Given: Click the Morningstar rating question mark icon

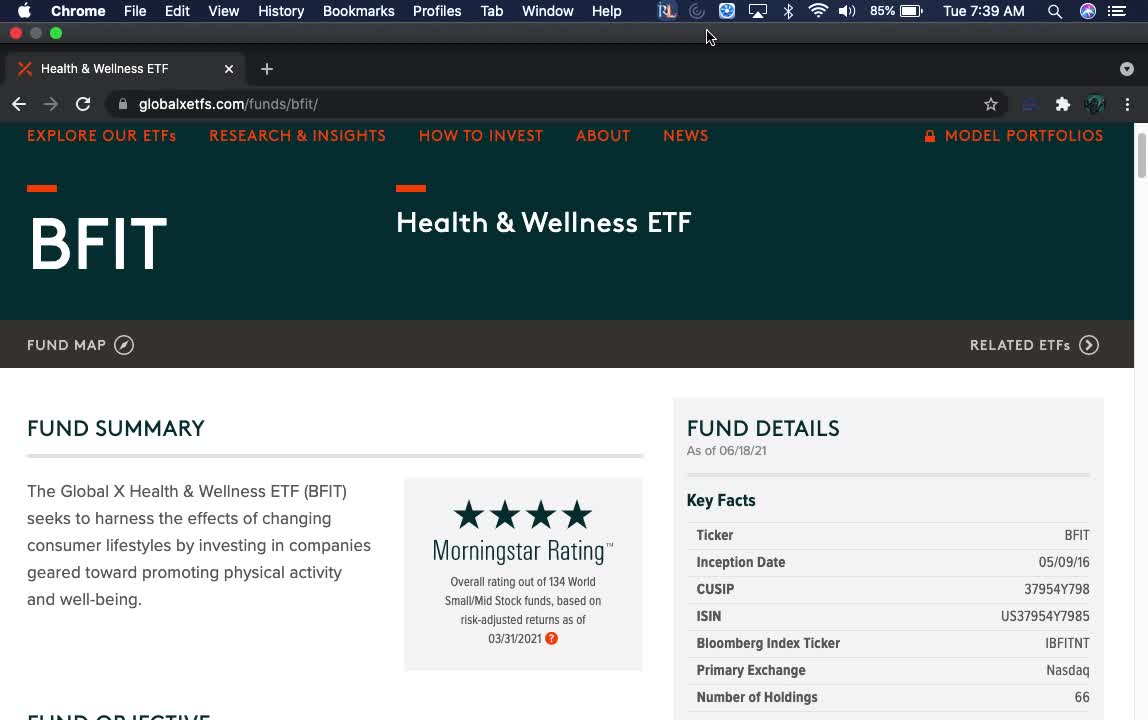Looking at the screenshot, I should tap(551, 639).
